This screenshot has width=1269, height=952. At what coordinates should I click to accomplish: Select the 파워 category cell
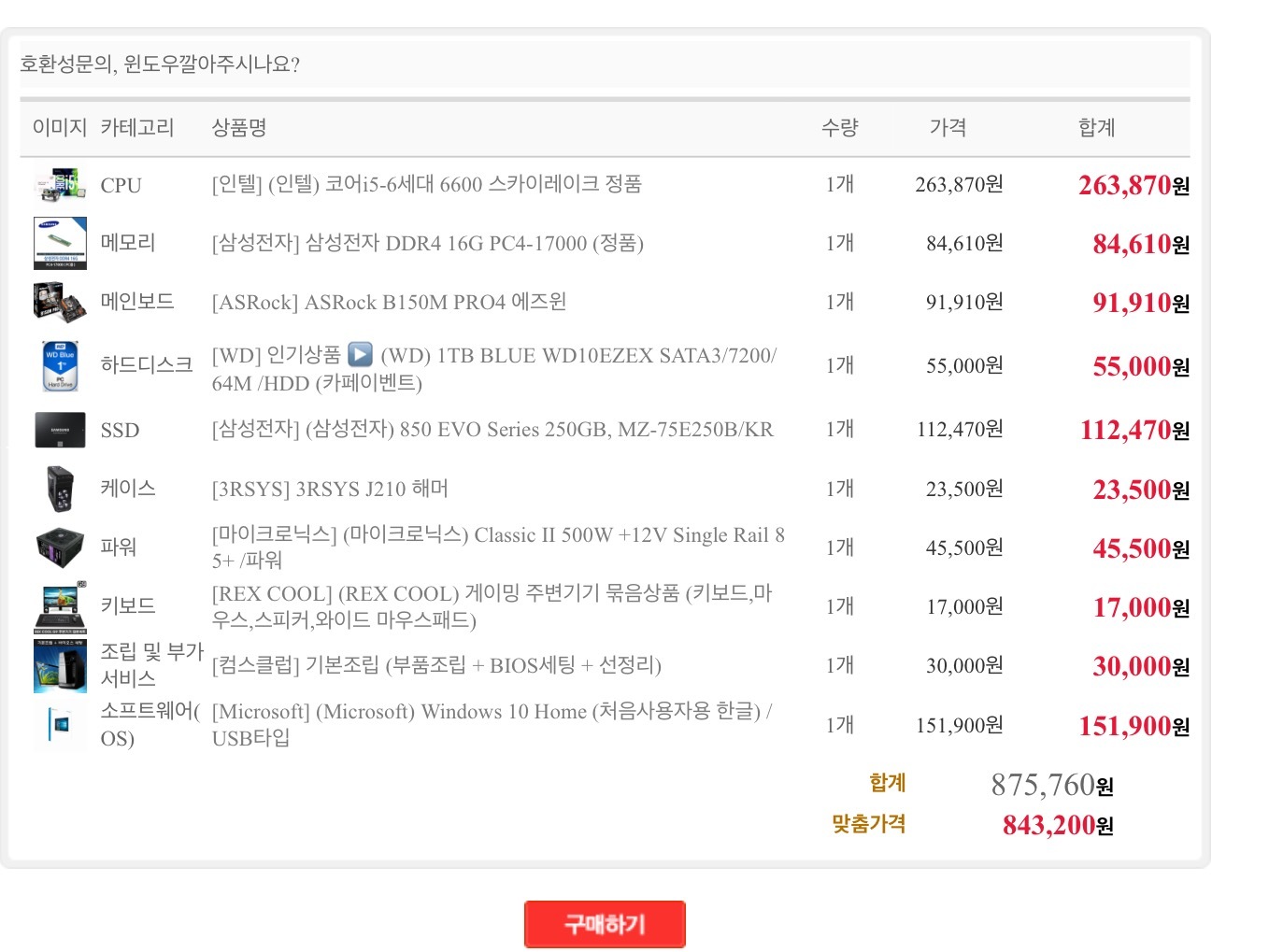(119, 547)
